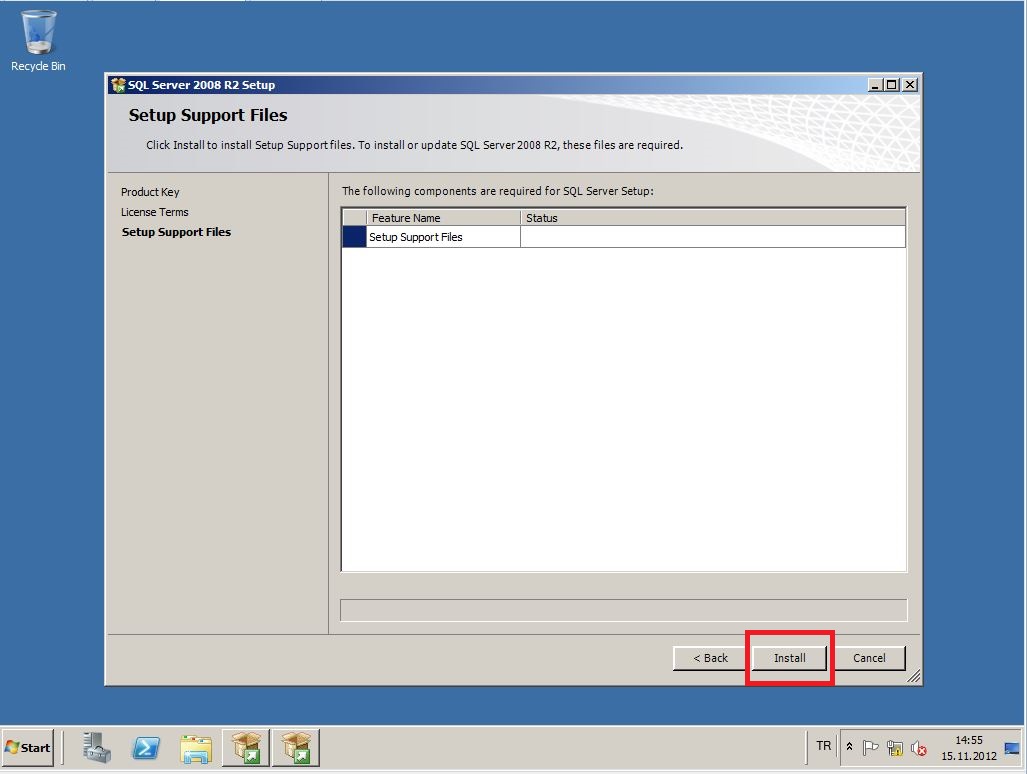The image size is (1027, 774).
Task: Click the Install button
Action: pyautogui.click(x=789, y=657)
